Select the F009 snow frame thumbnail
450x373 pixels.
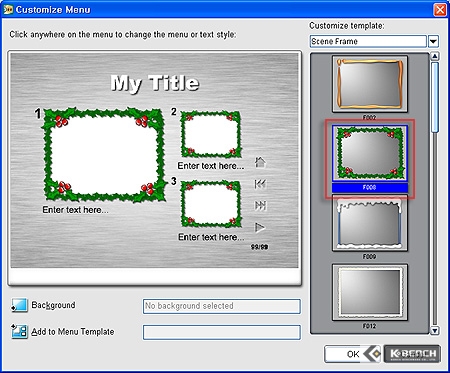coord(370,223)
